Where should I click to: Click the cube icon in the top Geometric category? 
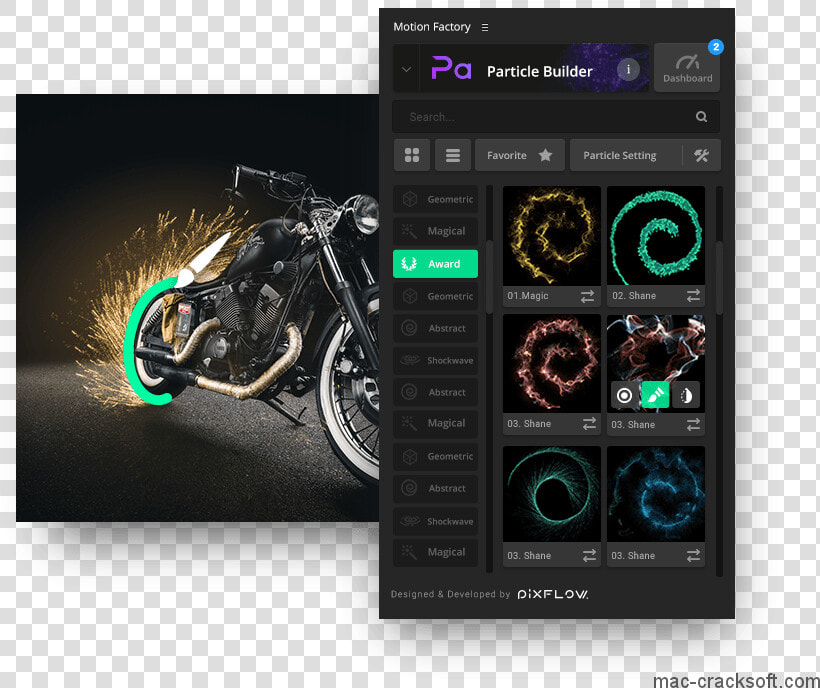tap(409, 199)
